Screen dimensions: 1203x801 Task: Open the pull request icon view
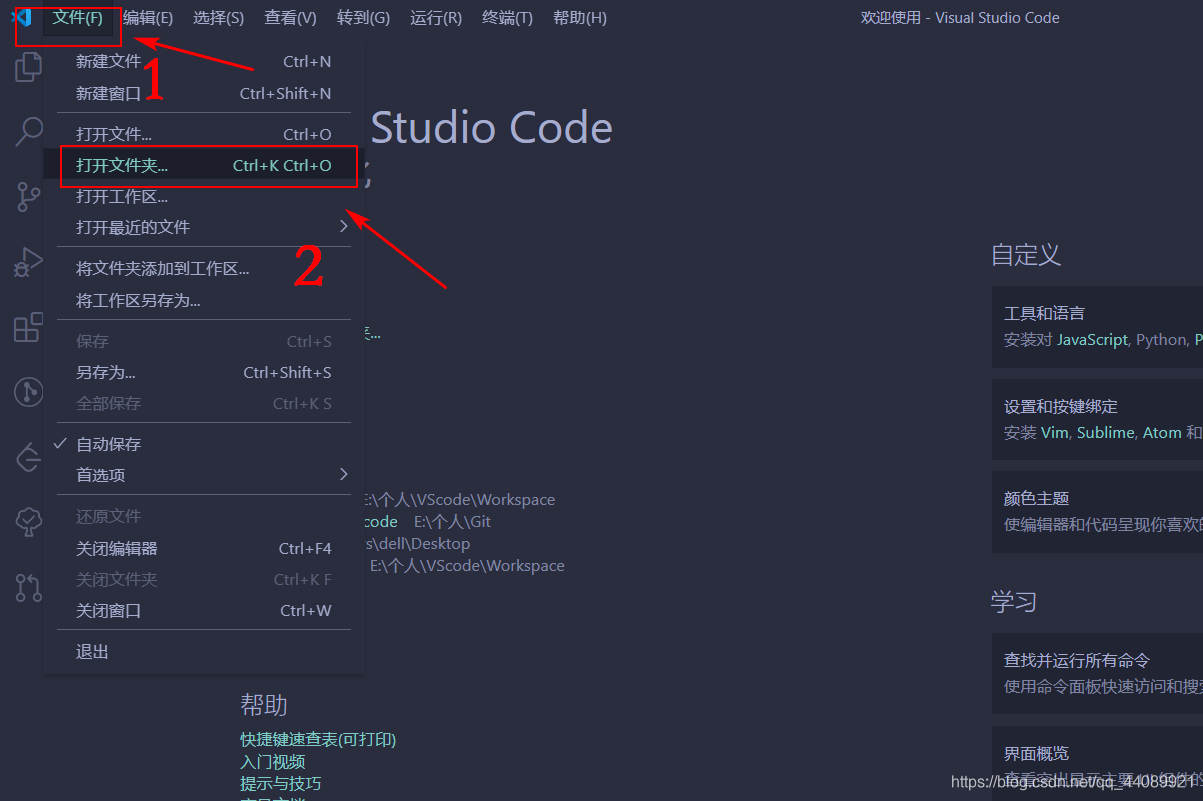click(x=28, y=587)
